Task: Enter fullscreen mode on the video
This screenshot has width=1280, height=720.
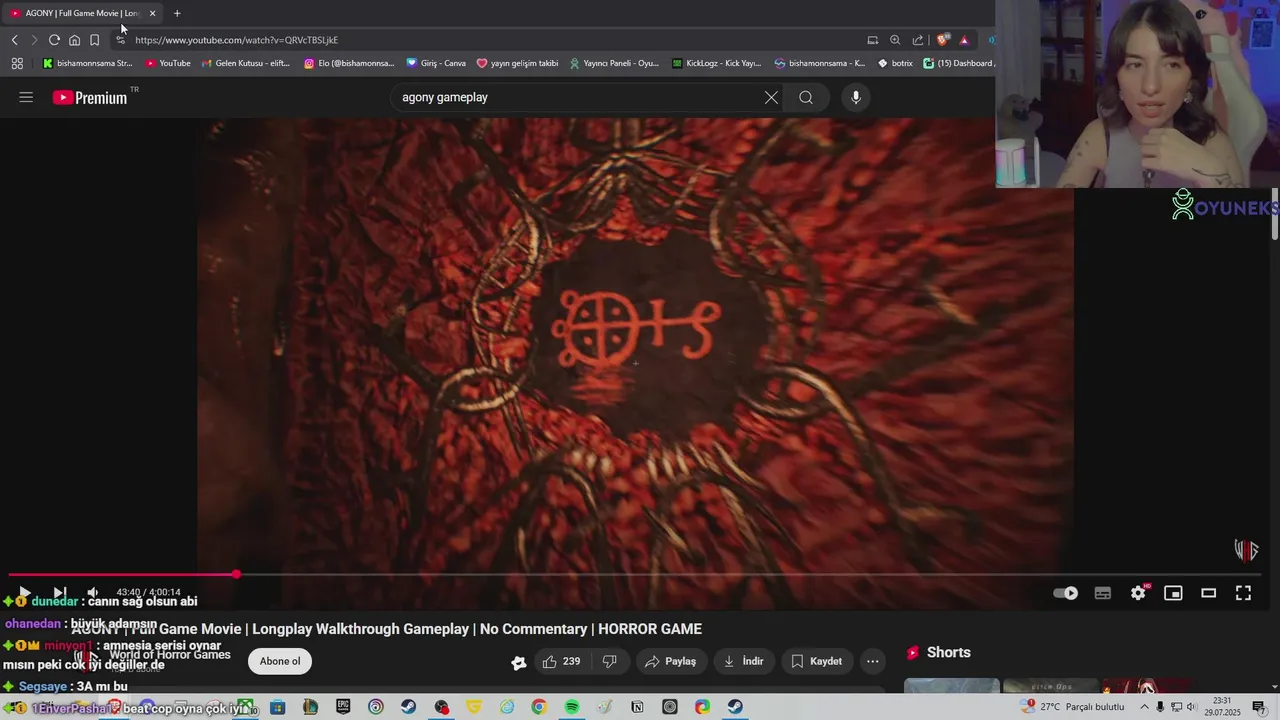Action: [1243, 593]
